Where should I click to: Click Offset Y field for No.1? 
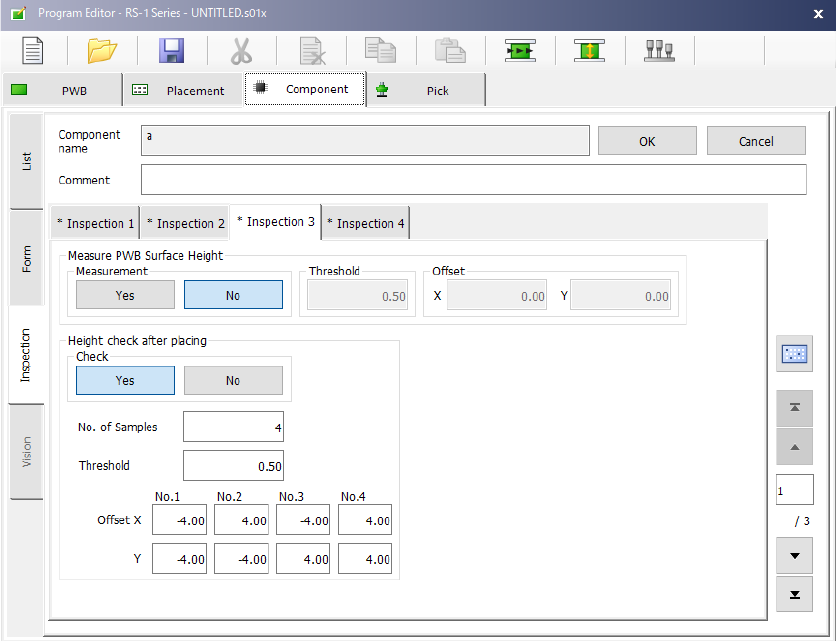pos(179,558)
